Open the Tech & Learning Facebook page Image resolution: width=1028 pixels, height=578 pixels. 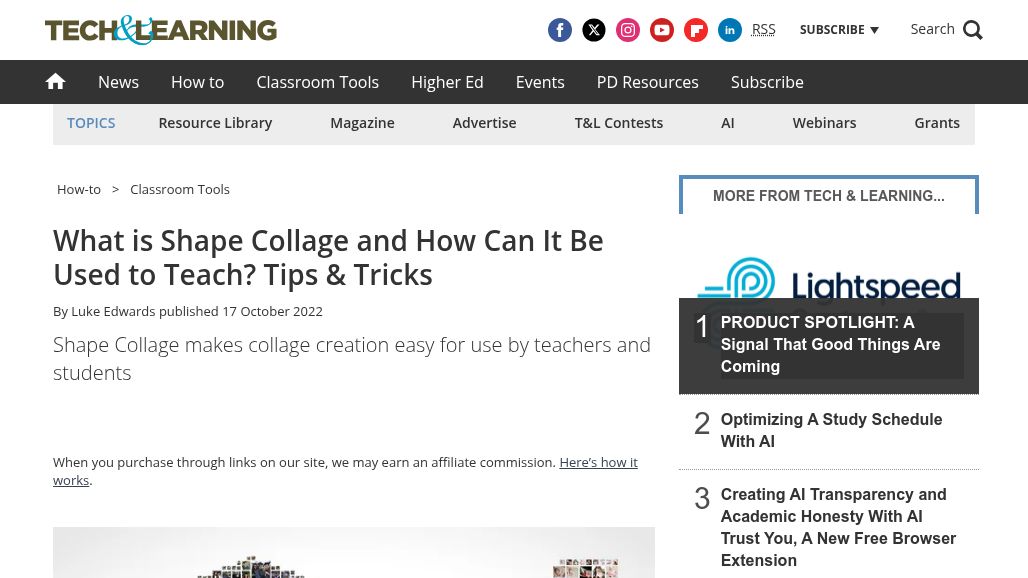tap(560, 30)
